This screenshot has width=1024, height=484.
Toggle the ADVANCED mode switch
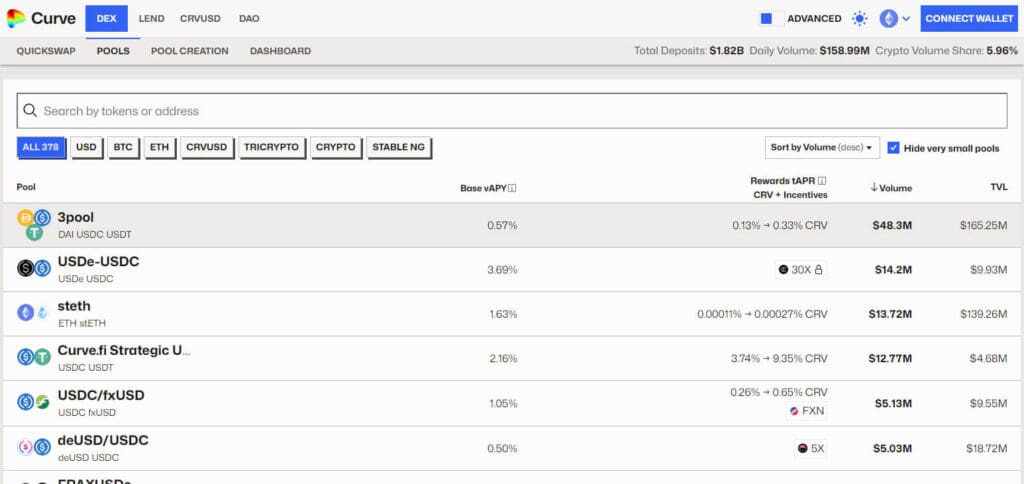click(771, 18)
